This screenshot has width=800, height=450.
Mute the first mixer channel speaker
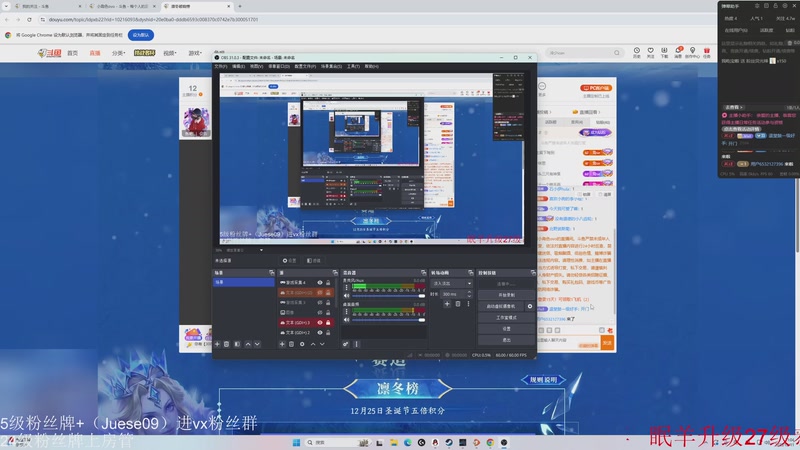[x=347, y=296]
